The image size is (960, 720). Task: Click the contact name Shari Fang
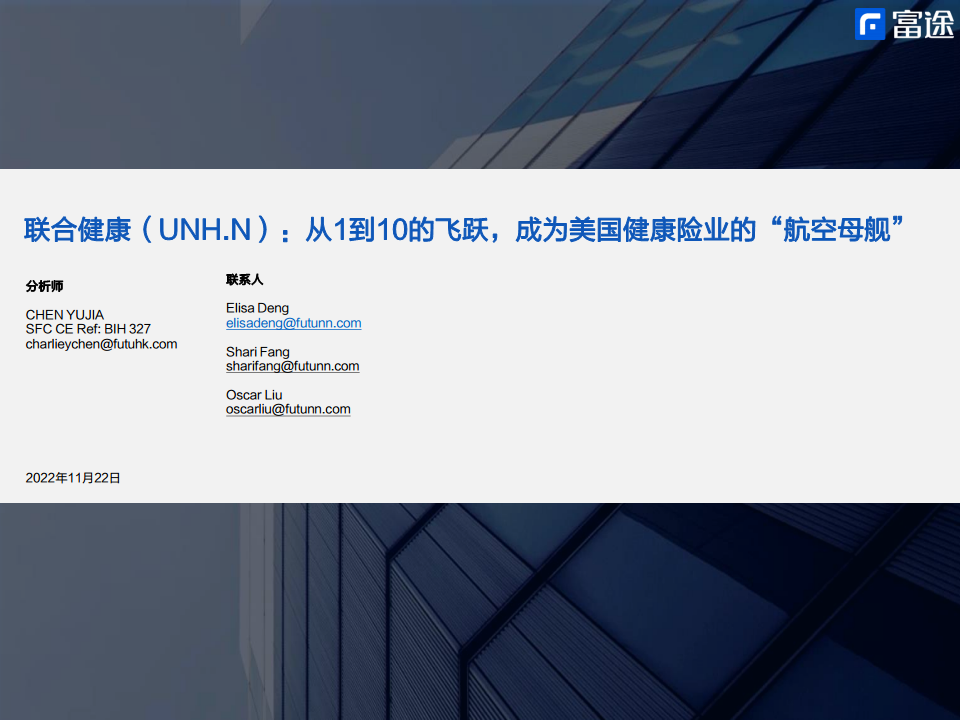[x=258, y=352]
